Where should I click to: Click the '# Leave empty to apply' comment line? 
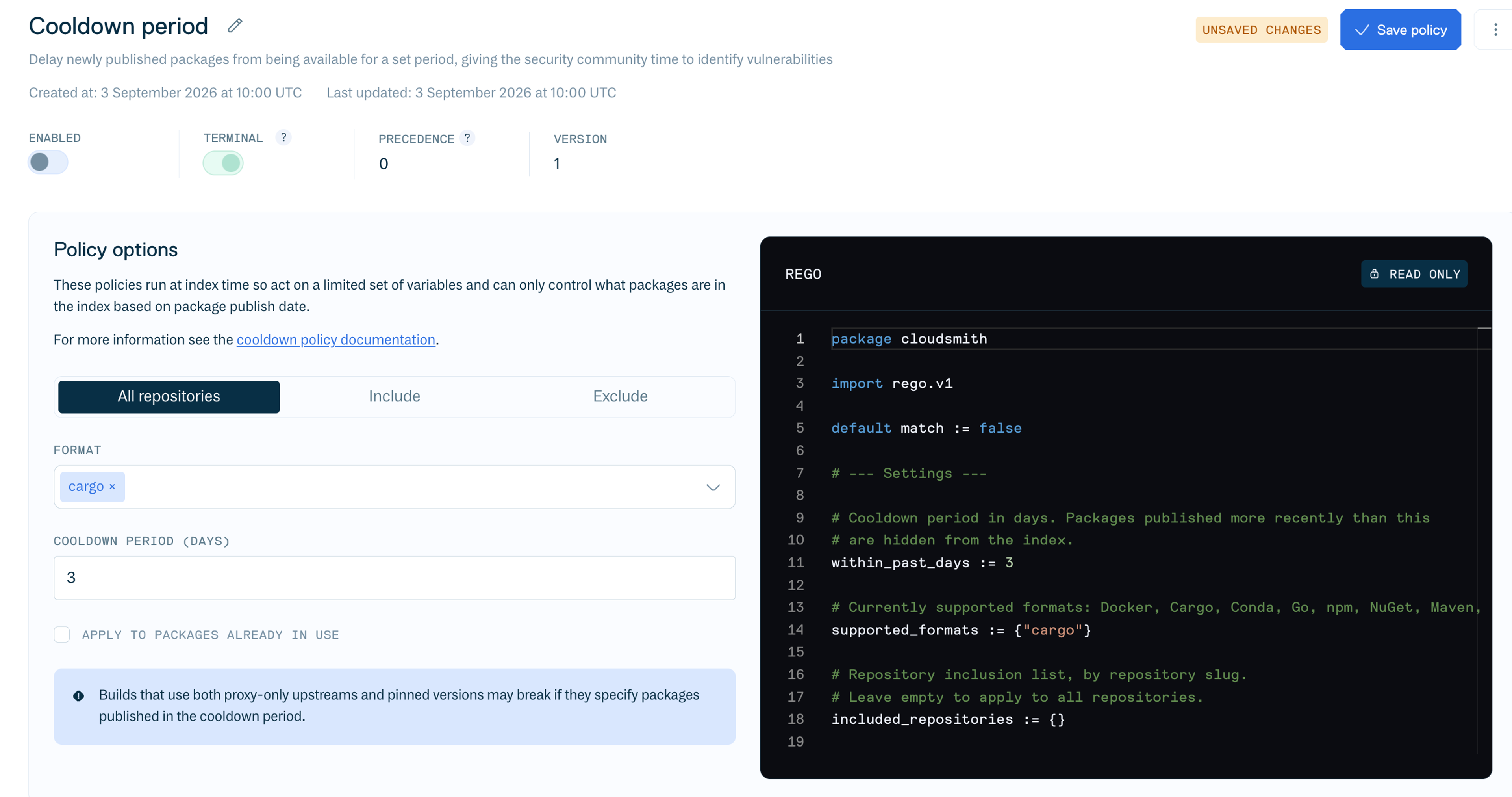coord(1017,697)
